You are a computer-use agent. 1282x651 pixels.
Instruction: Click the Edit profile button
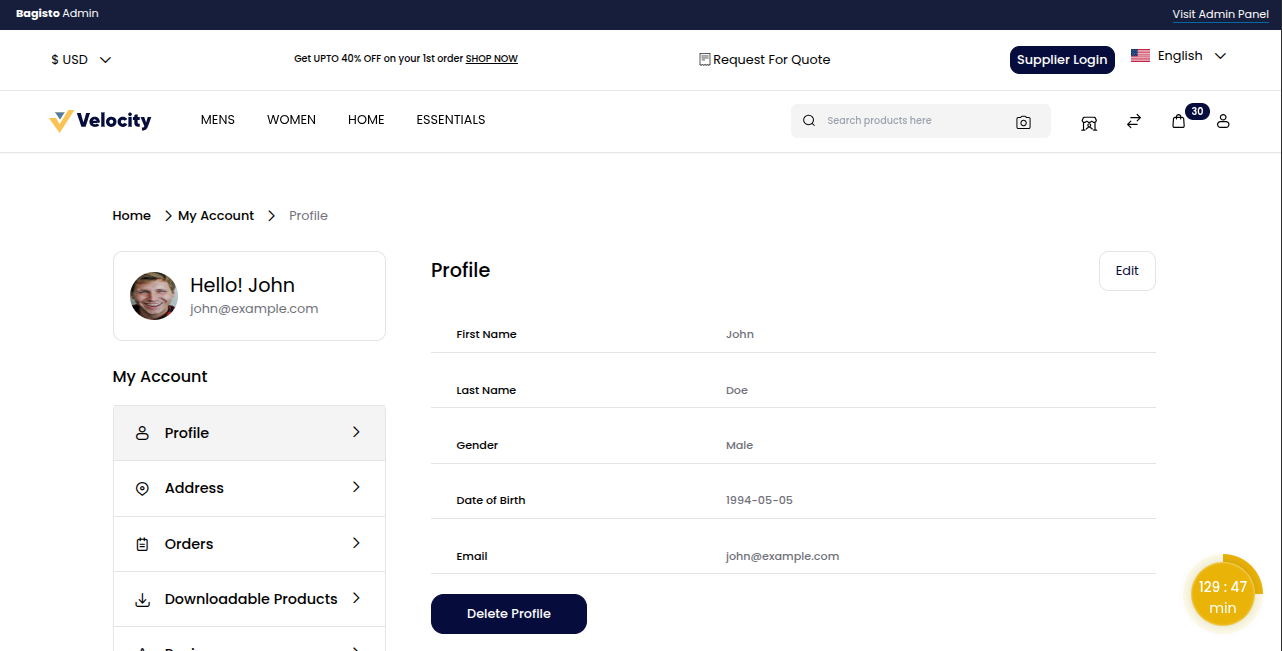click(x=1127, y=270)
